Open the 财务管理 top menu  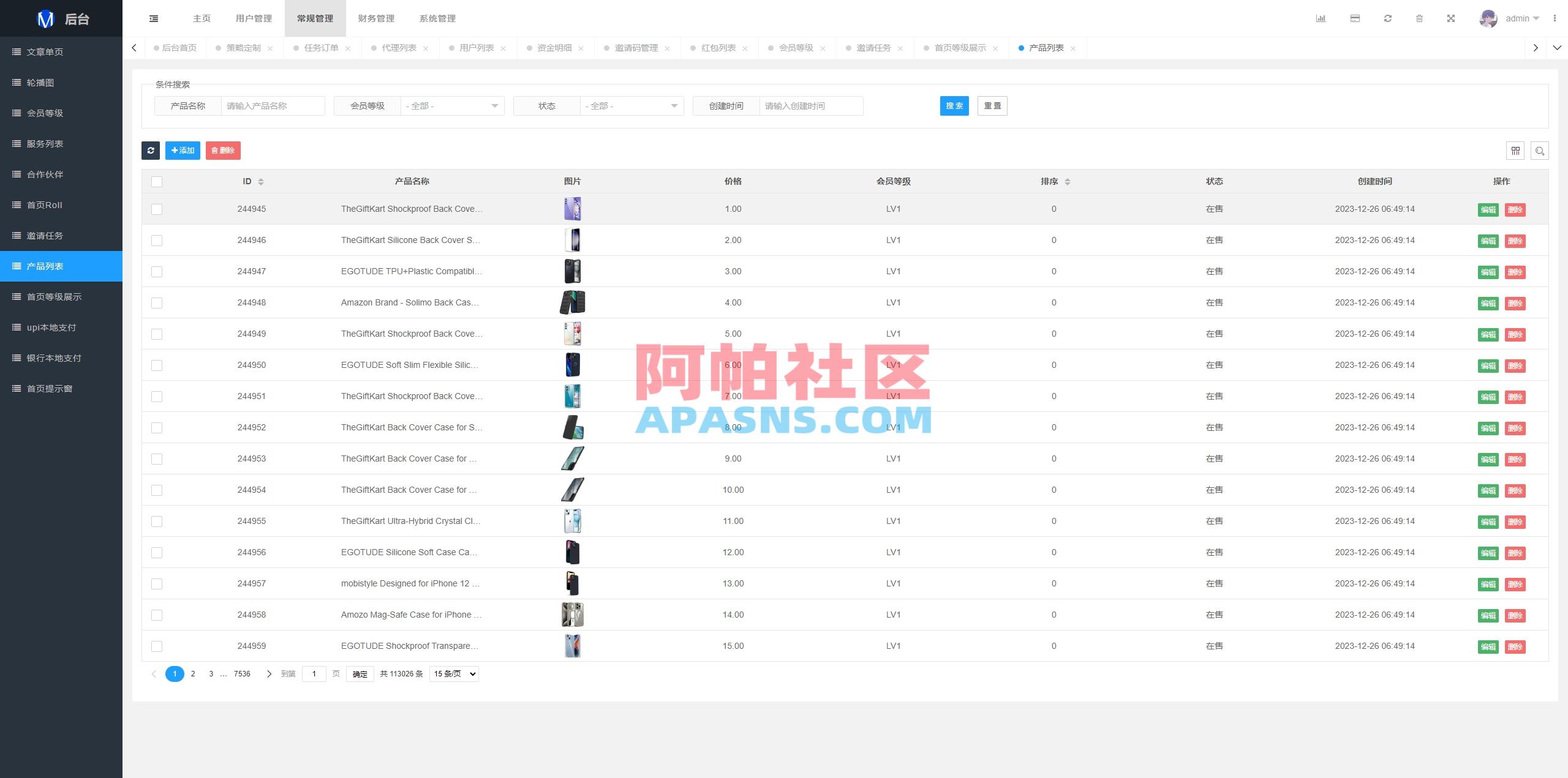pyautogui.click(x=377, y=18)
